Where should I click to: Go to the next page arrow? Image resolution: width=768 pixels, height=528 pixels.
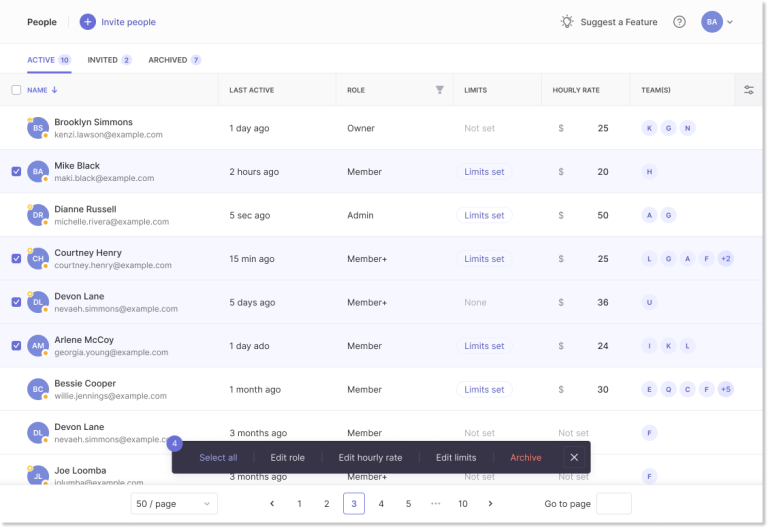point(490,504)
